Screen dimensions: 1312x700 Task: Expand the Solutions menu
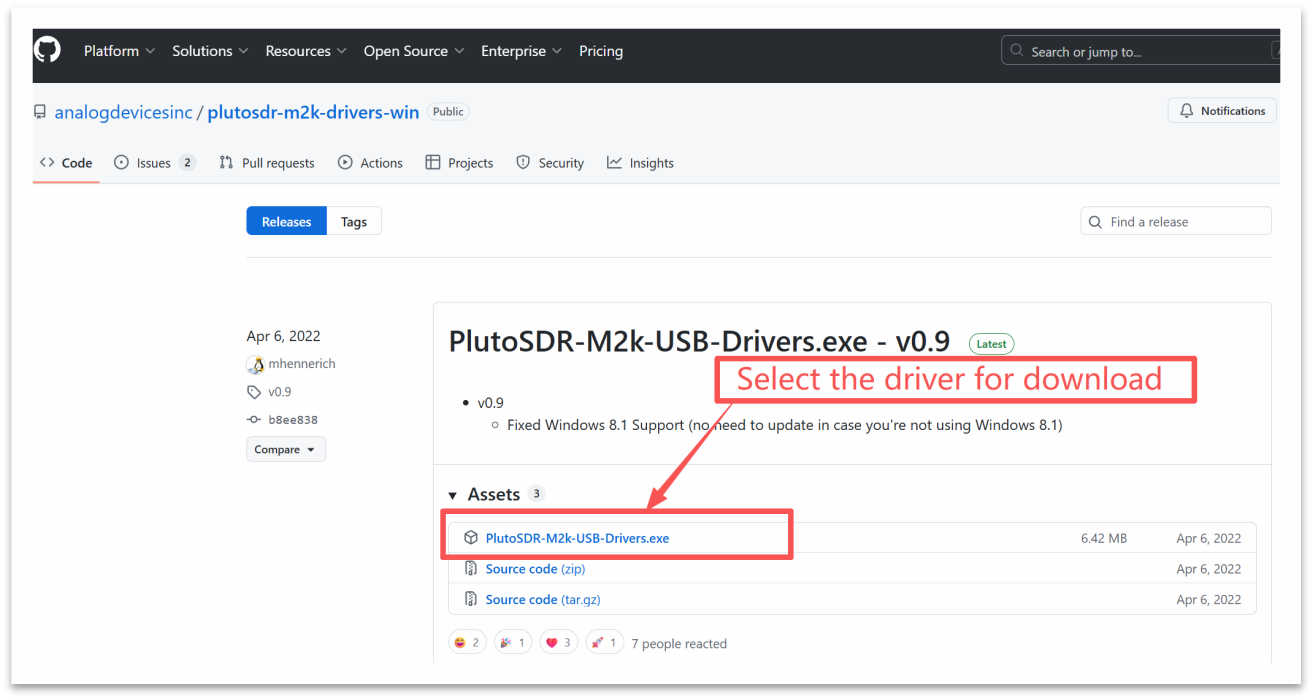tap(209, 51)
